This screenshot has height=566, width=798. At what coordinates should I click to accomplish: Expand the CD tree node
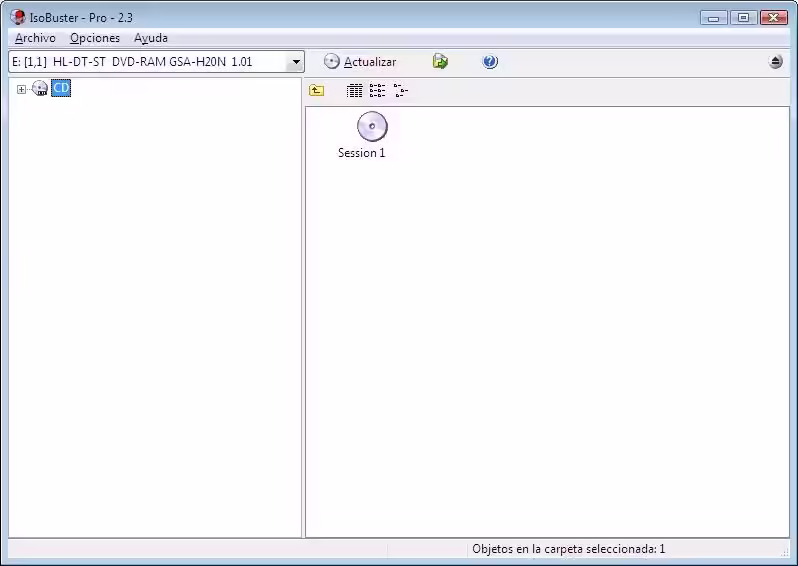coord(21,89)
